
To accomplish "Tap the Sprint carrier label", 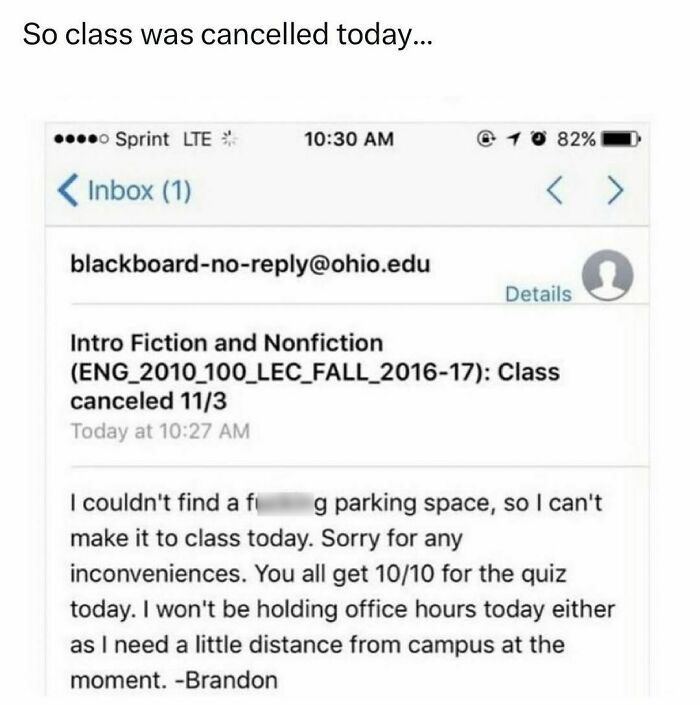I will [142, 139].
